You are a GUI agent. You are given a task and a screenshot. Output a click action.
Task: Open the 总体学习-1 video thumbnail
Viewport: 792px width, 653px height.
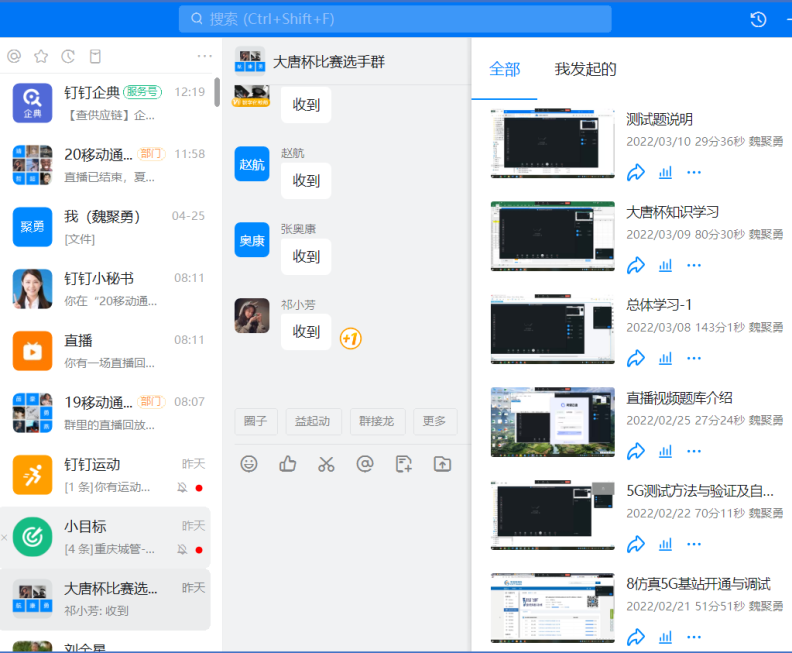pos(553,329)
